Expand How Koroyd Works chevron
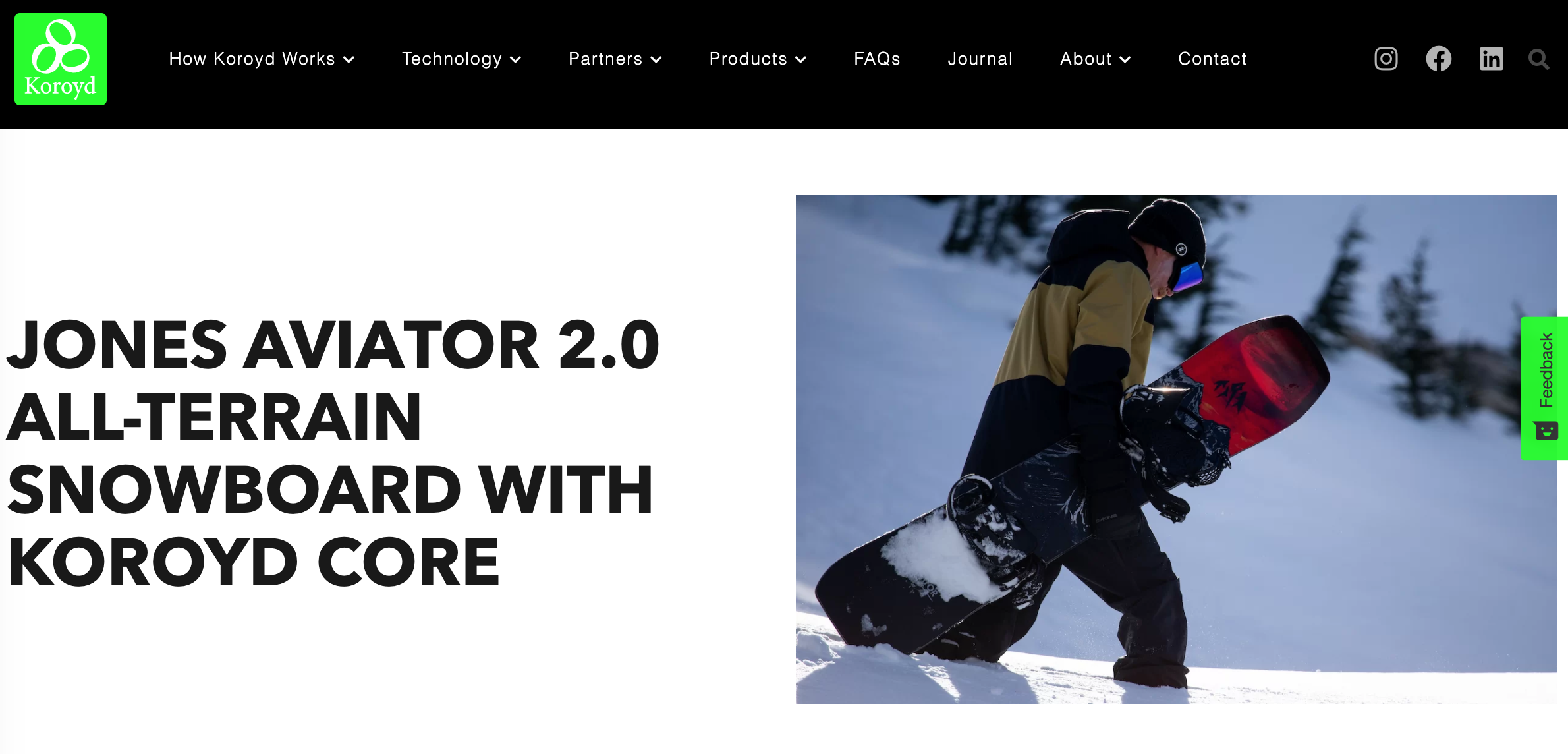The width and height of the screenshot is (1568, 754). point(349,60)
